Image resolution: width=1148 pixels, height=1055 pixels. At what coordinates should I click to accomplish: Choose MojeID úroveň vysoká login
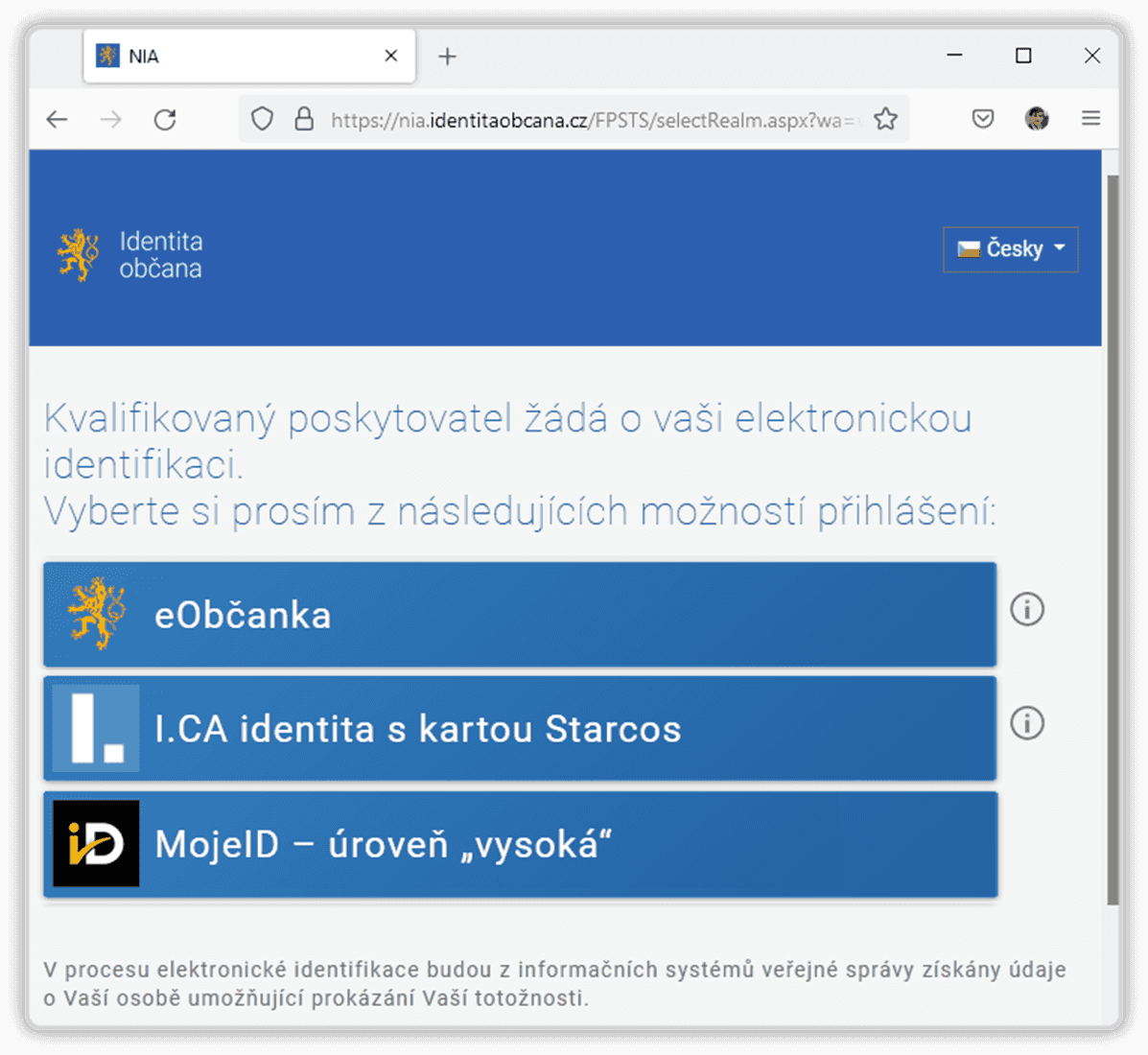pyautogui.click(x=520, y=844)
